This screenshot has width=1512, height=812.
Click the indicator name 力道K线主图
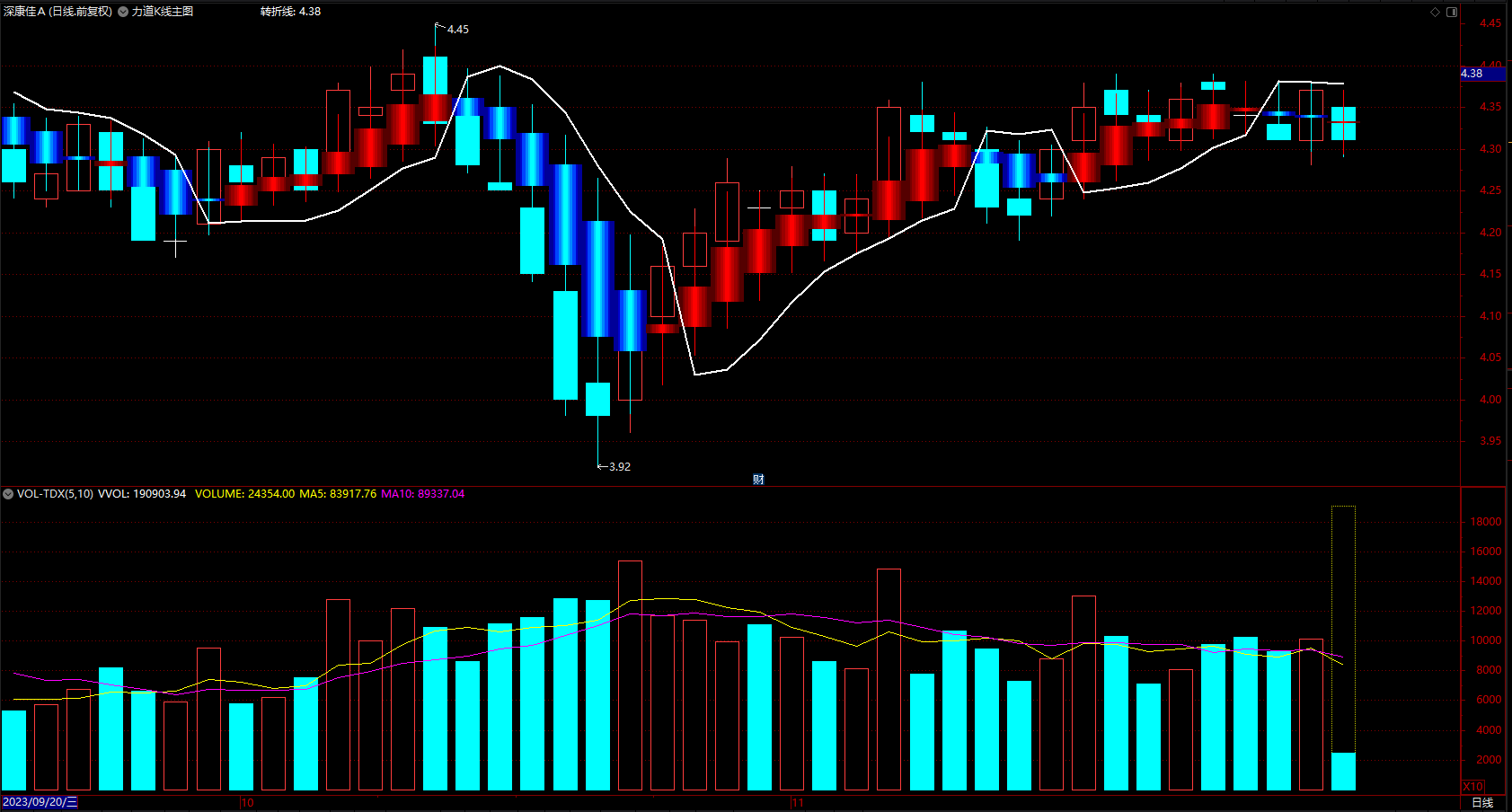click(163, 12)
